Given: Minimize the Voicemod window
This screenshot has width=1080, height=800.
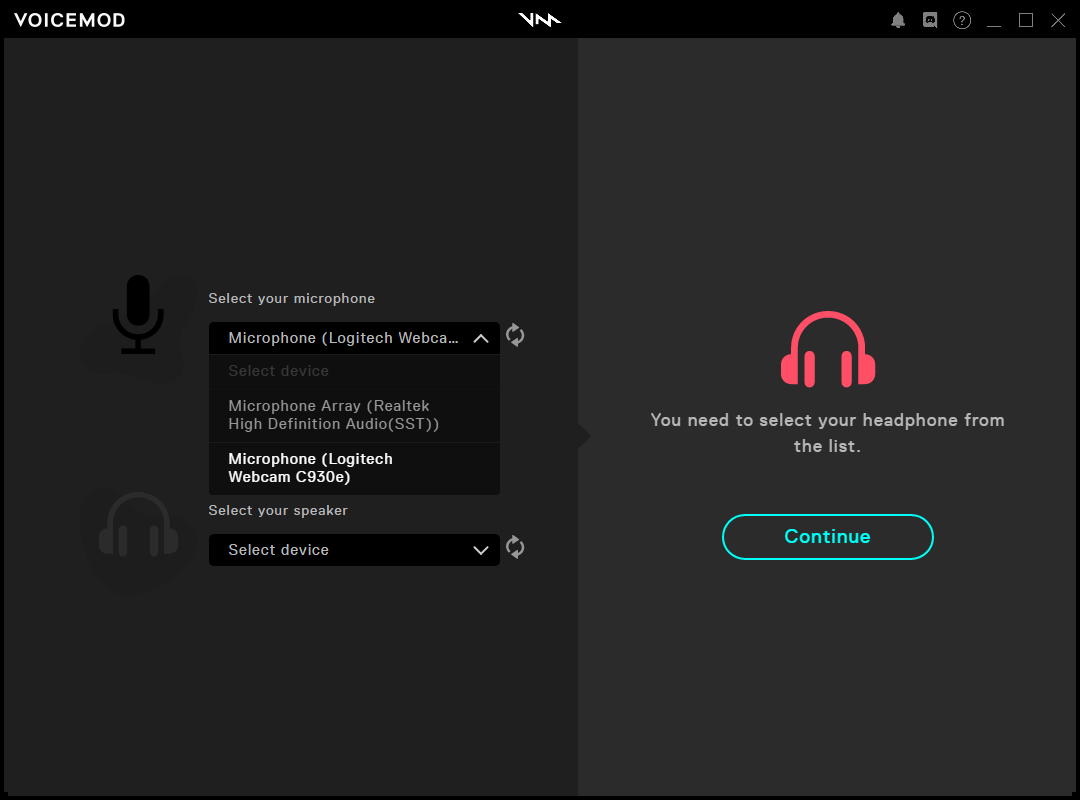Looking at the screenshot, I should click(x=993, y=20).
